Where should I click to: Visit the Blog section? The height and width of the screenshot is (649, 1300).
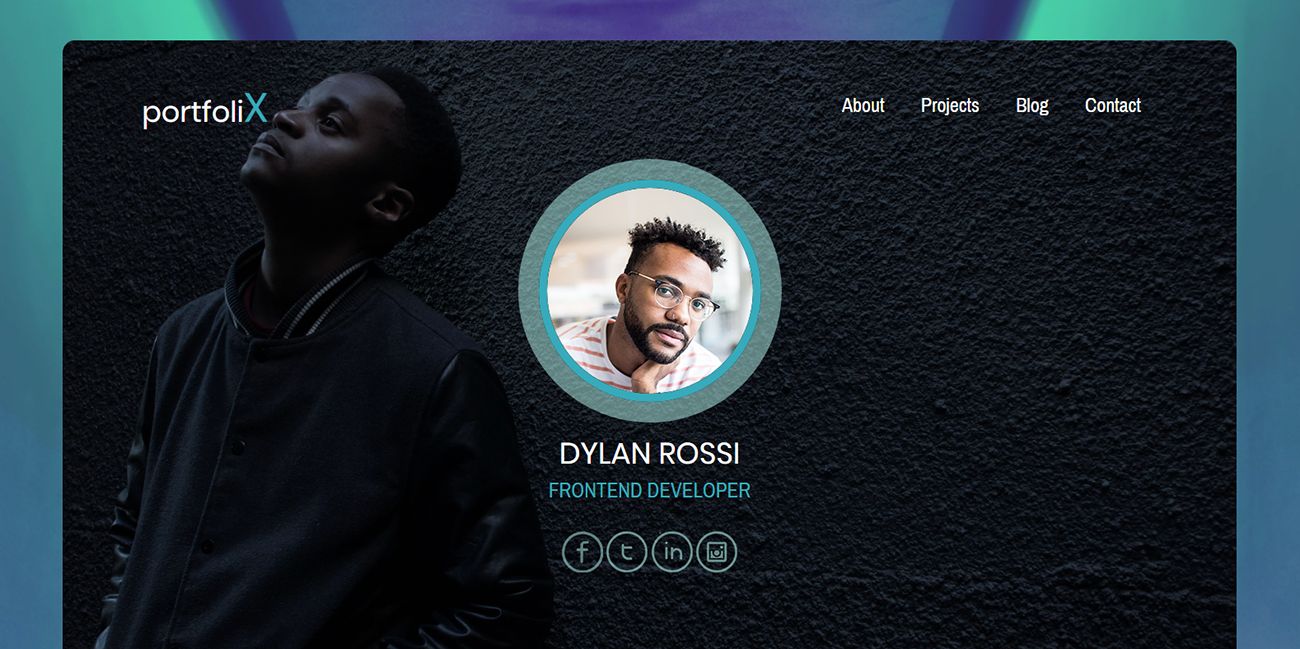point(1032,105)
